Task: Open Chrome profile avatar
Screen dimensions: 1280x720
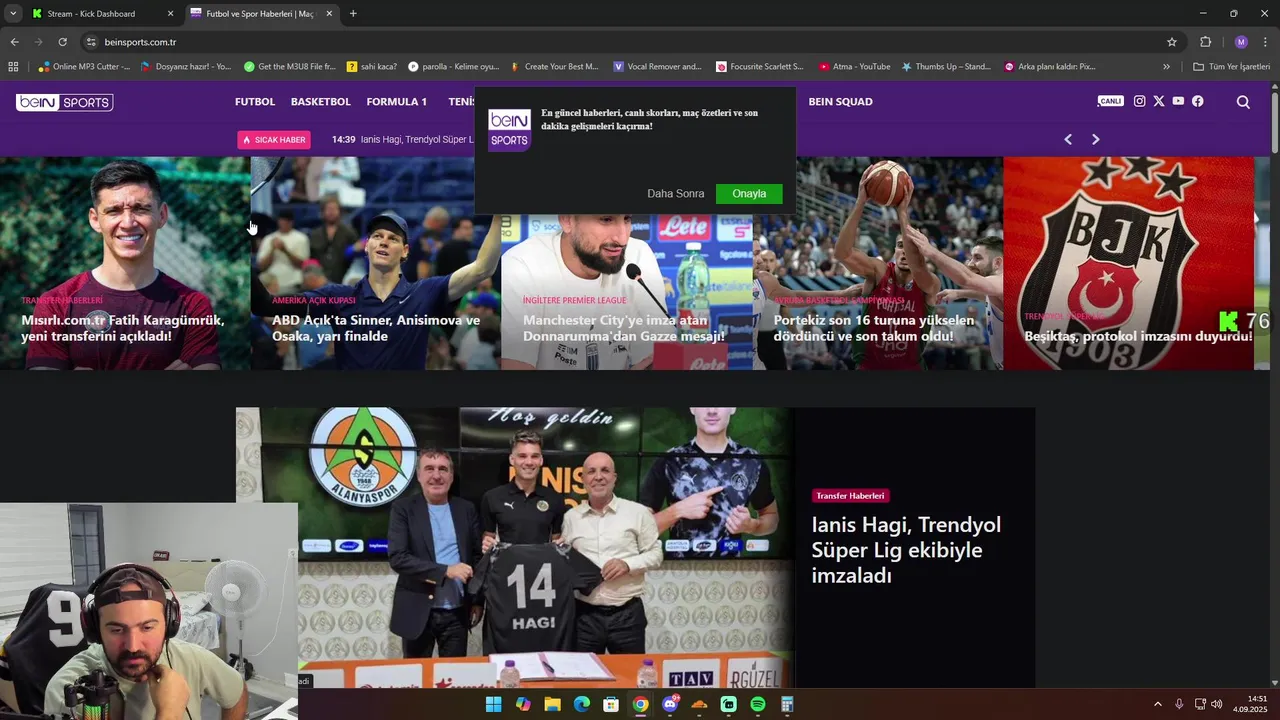Action: [x=1241, y=42]
